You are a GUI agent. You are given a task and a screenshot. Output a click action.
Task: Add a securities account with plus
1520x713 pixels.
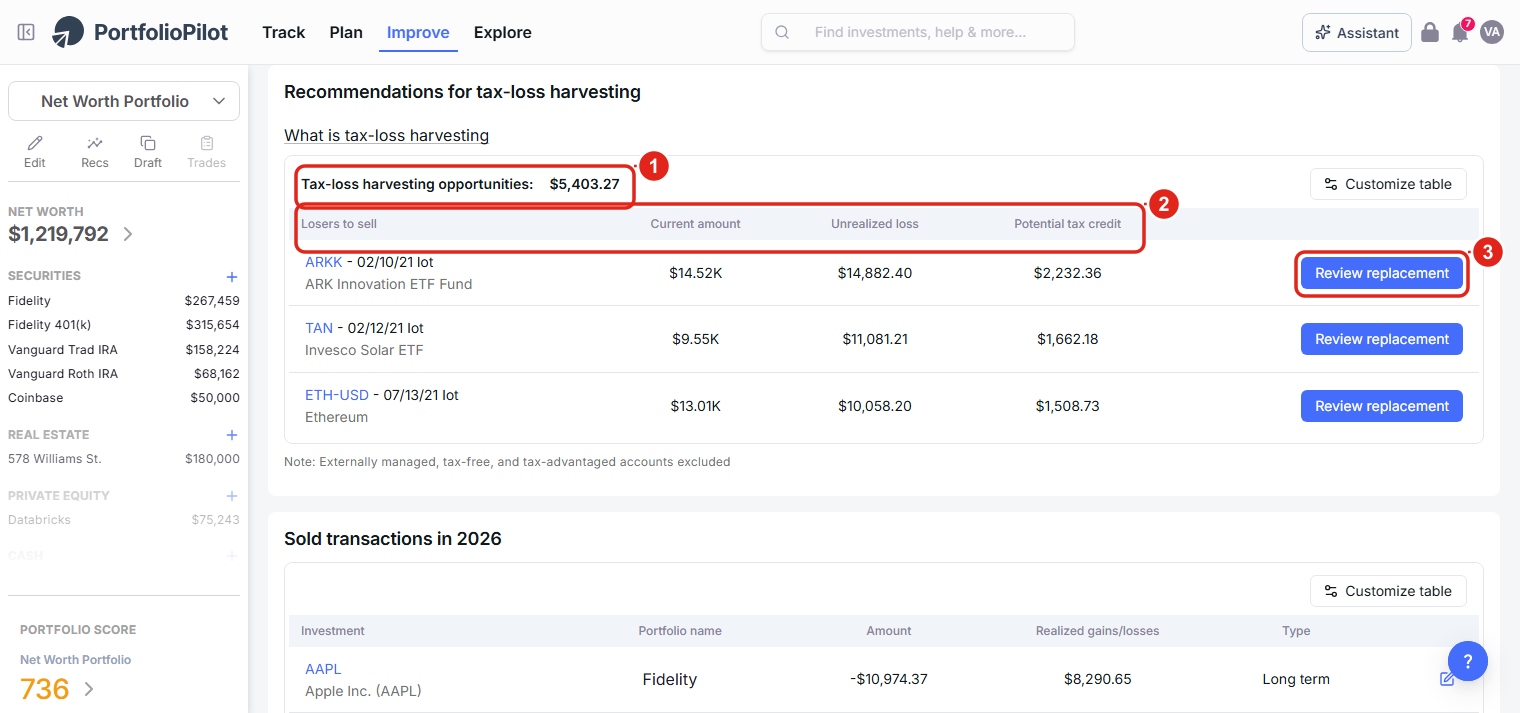pos(232,276)
